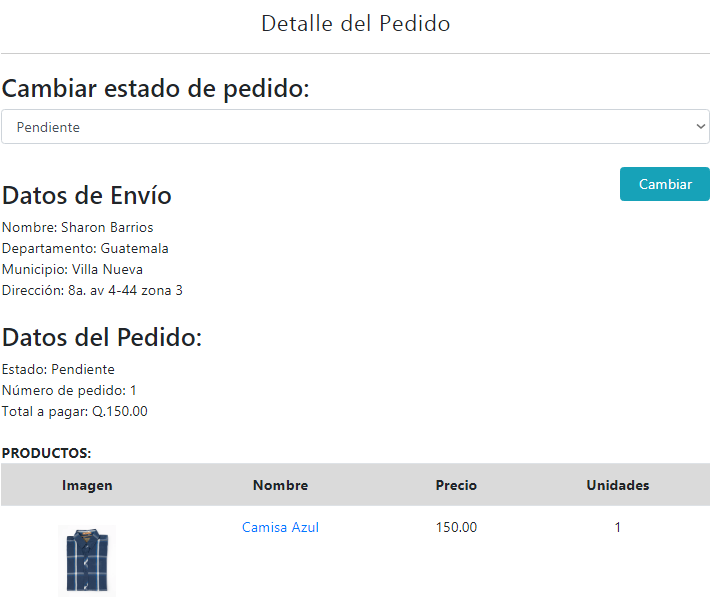Image resolution: width=724 pixels, height=605 pixels.
Task: Click the Nombre column header
Action: coord(280,485)
